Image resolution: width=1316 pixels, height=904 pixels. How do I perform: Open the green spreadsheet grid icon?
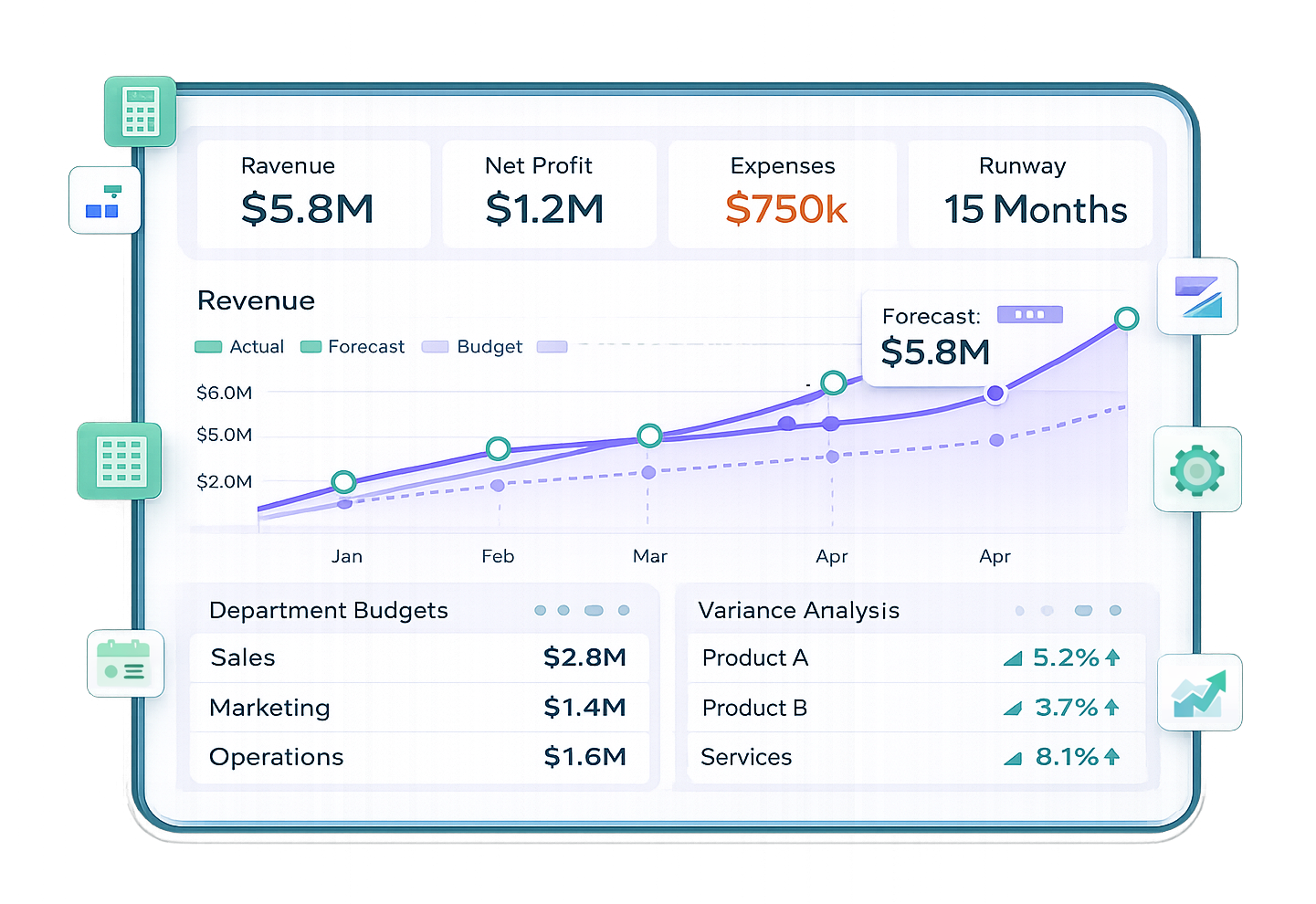(x=121, y=461)
